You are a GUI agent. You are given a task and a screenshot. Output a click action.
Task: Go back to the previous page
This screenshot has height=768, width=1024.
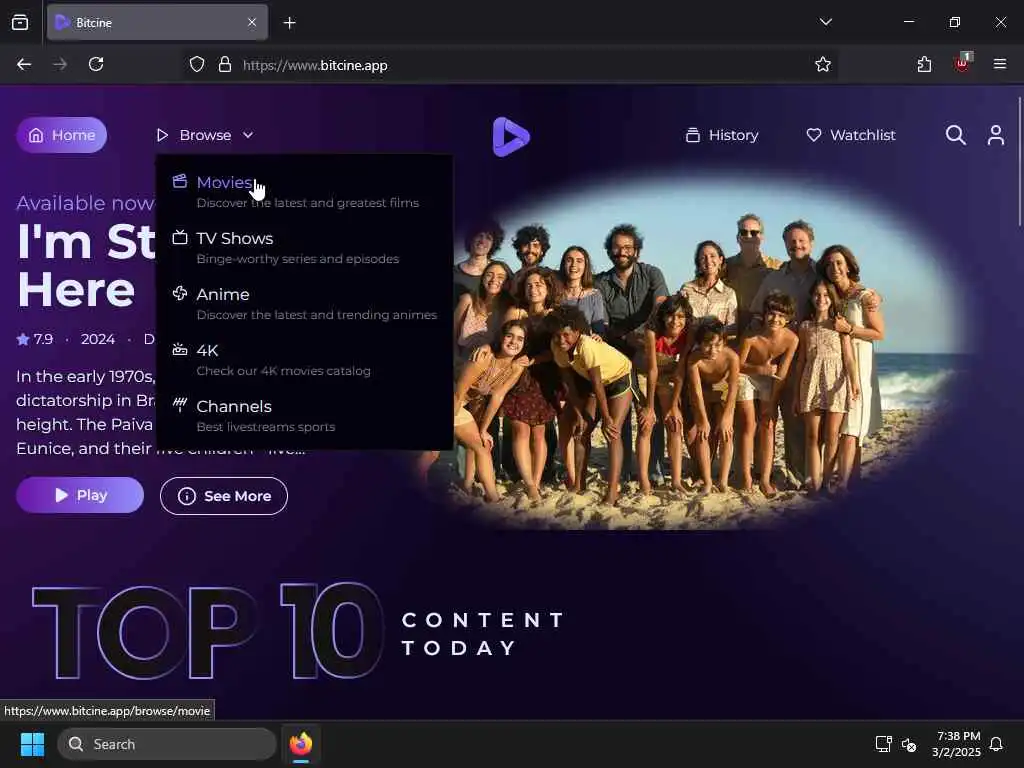click(24, 64)
